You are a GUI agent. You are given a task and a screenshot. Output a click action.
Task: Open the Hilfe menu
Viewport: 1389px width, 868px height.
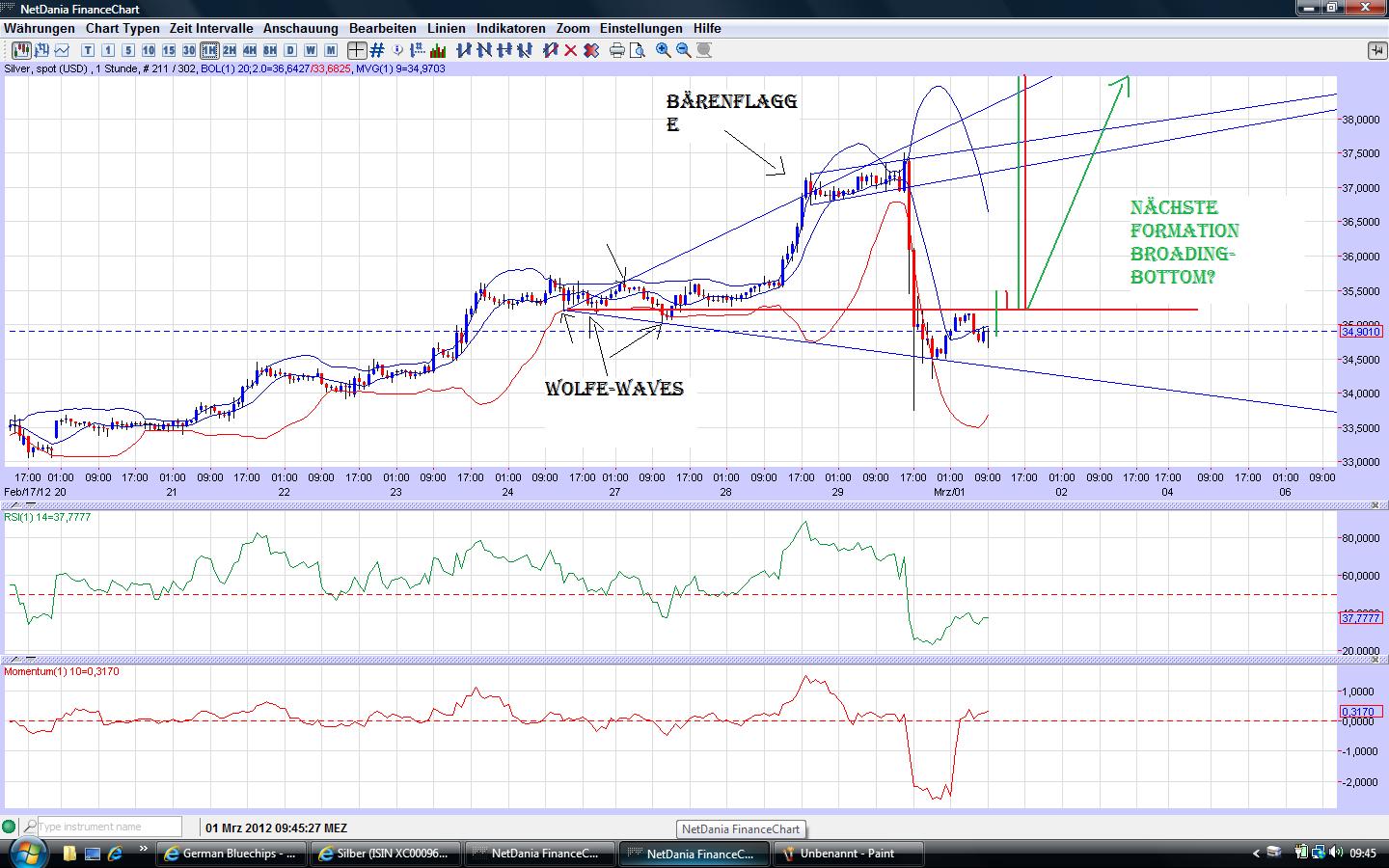[x=707, y=29]
